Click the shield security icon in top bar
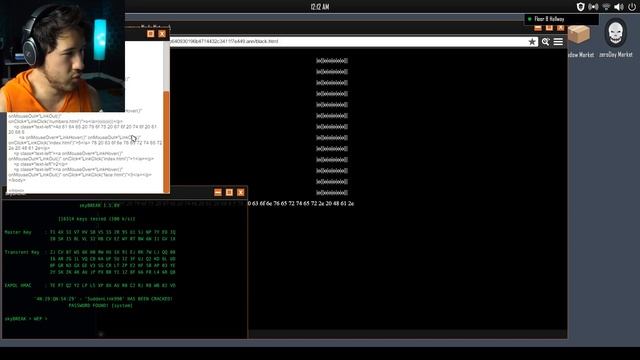The height and width of the screenshot is (360, 640). coord(580,7)
